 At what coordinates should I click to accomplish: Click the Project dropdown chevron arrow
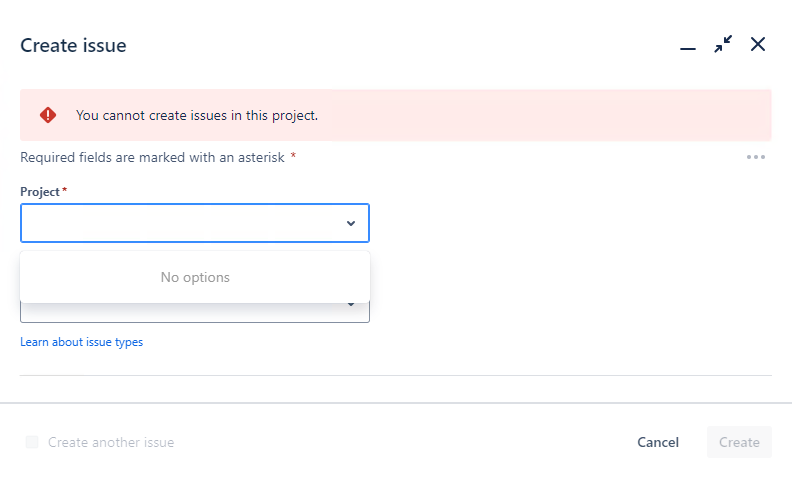351,223
